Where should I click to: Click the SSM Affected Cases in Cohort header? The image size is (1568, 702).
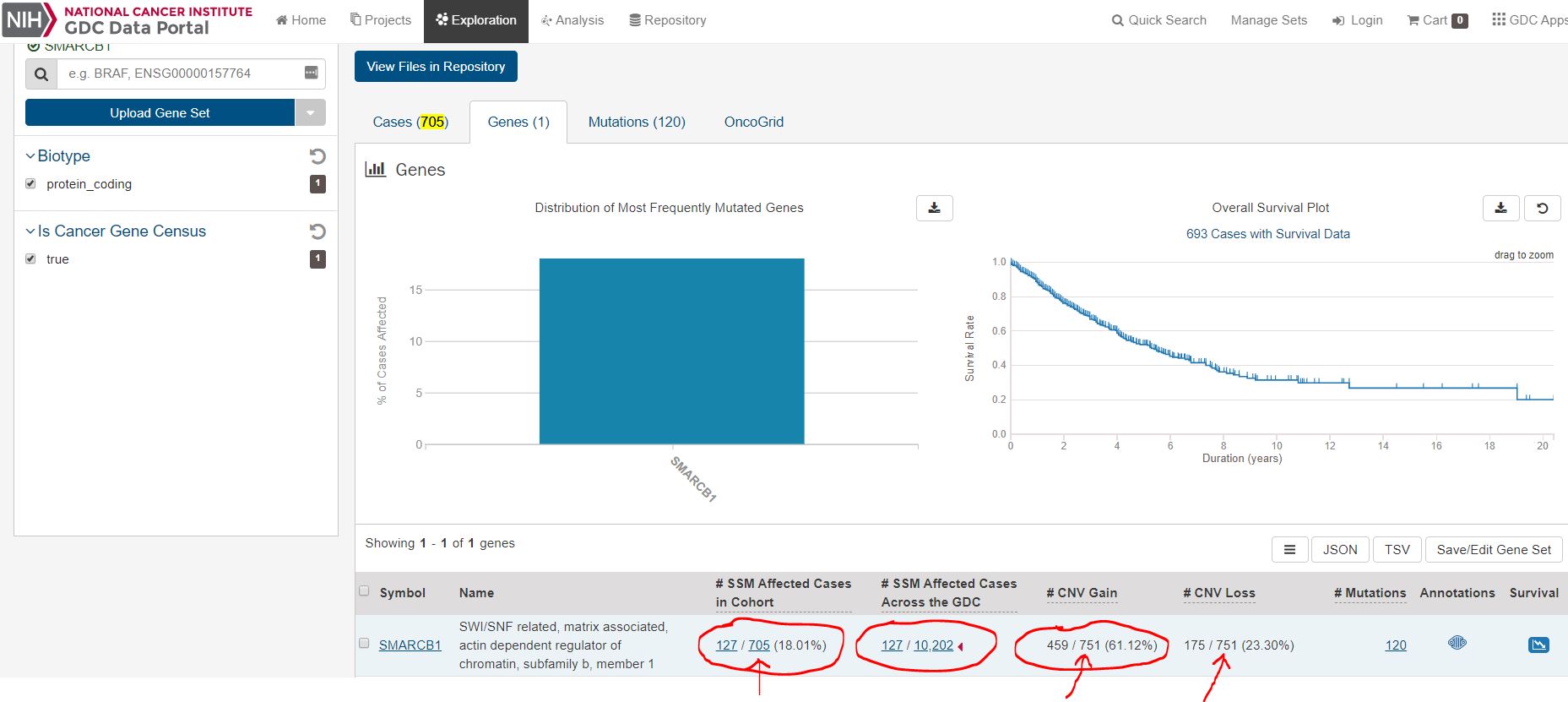[x=784, y=593]
